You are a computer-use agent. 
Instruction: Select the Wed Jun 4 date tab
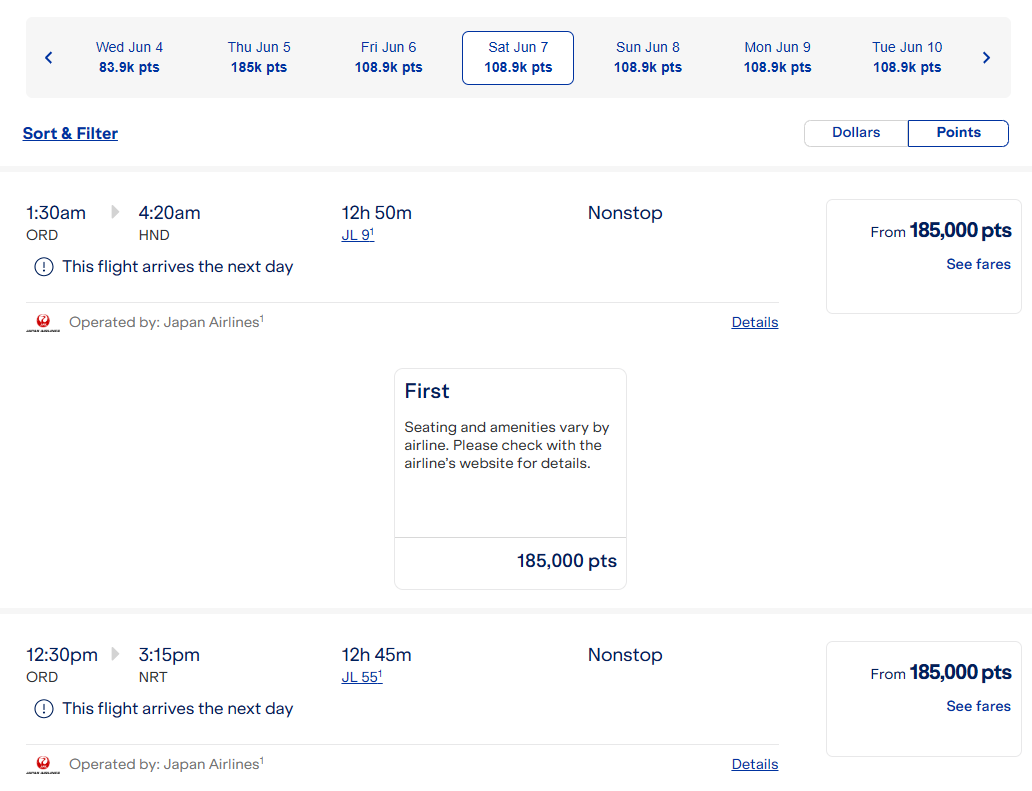point(129,58)
